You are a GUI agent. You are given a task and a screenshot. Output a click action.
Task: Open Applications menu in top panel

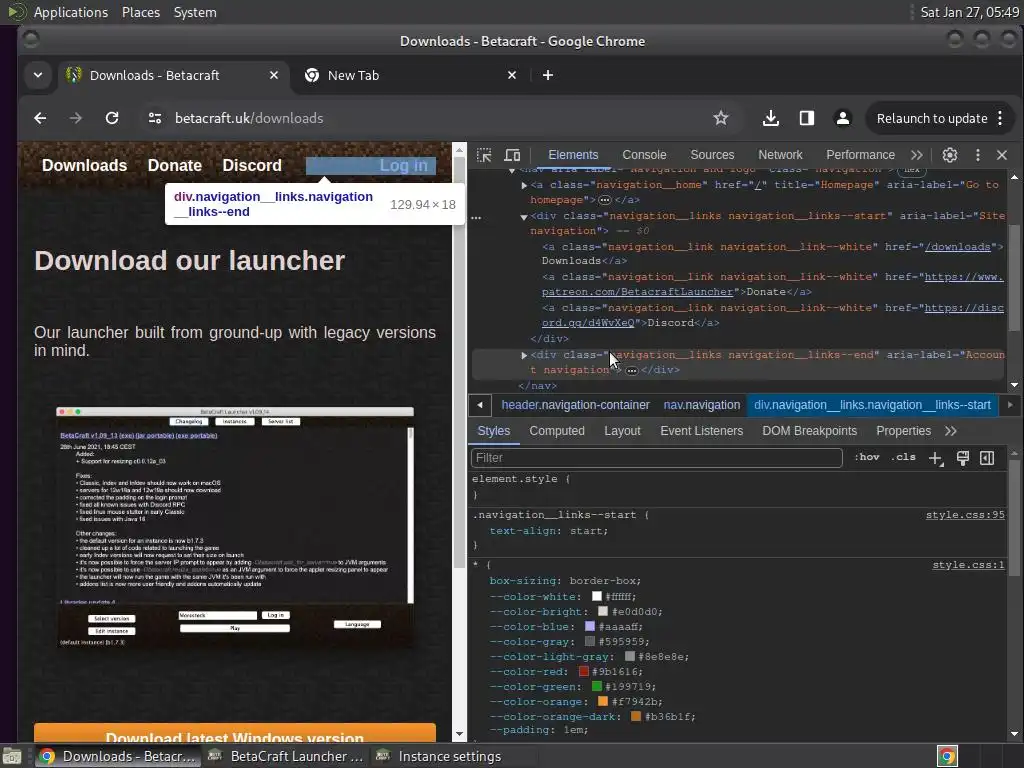pos(71,12)
